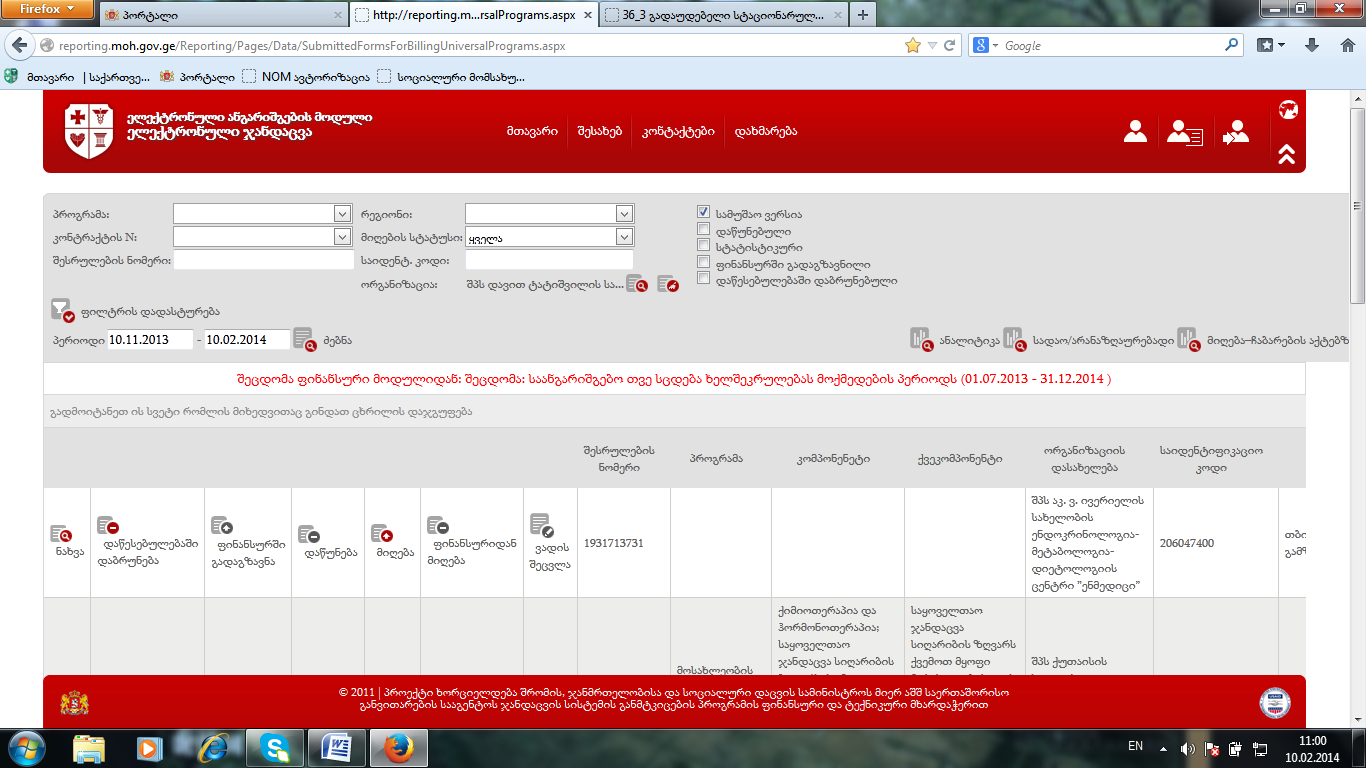Open the ანალიტიკა report icon
The width and height of the screenshot is (1366, 768).
tap(919, 339)
